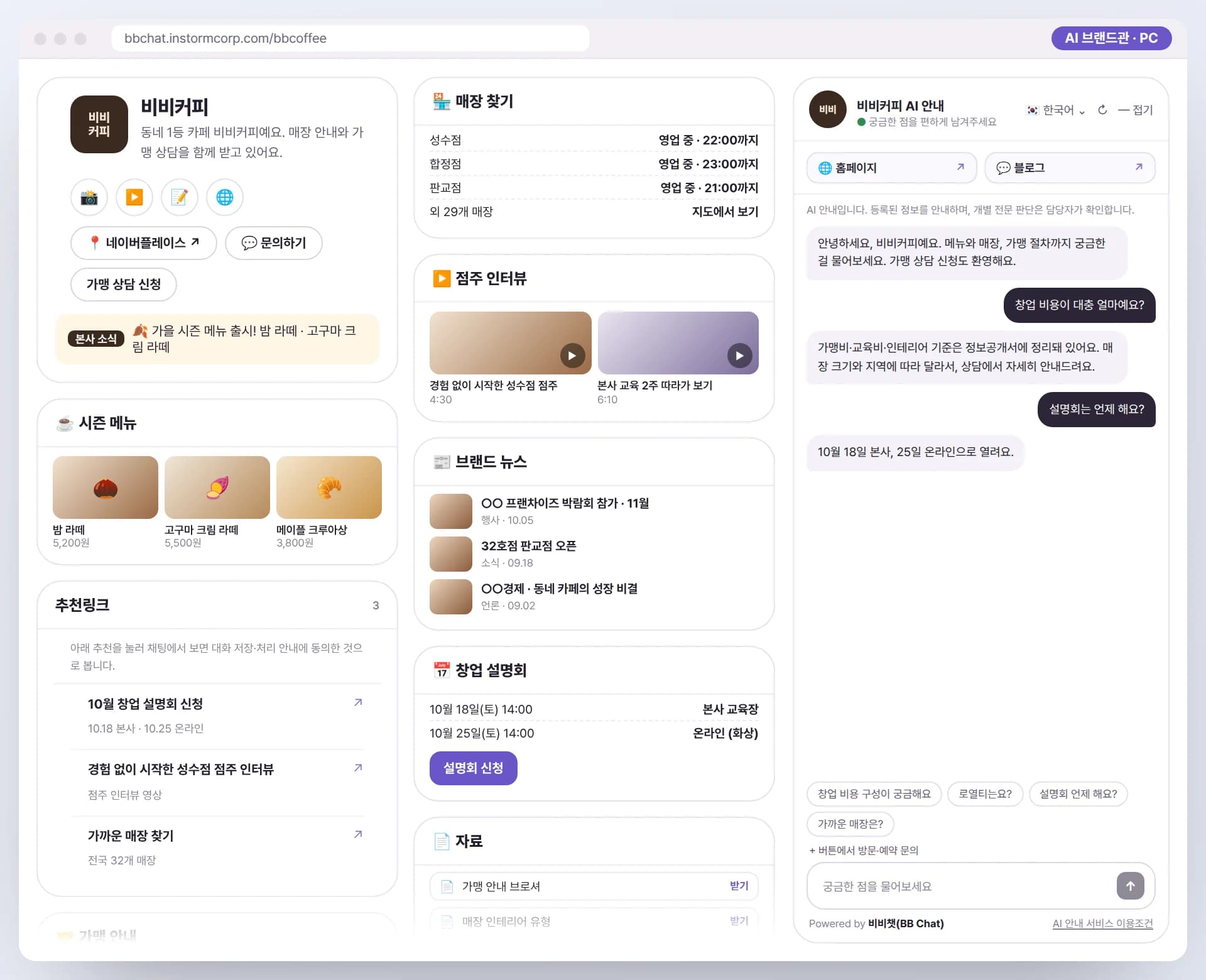Open the language dropdown 한국어
Image resolution: width=1206 pixels, height=980 pixels.
tap(1056, 110)
